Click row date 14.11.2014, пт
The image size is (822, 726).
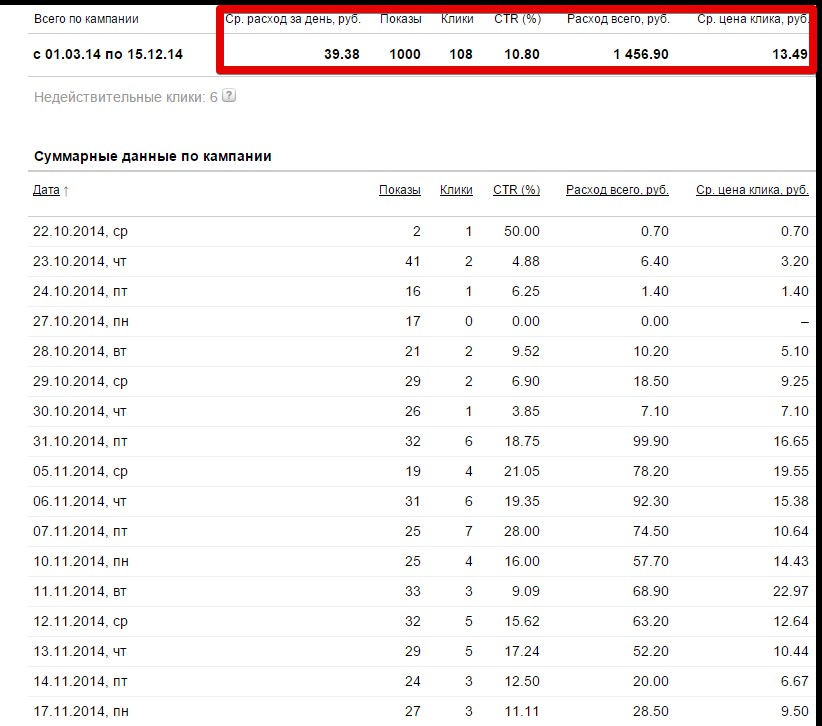pyautogui.click(x=80, y=681)
